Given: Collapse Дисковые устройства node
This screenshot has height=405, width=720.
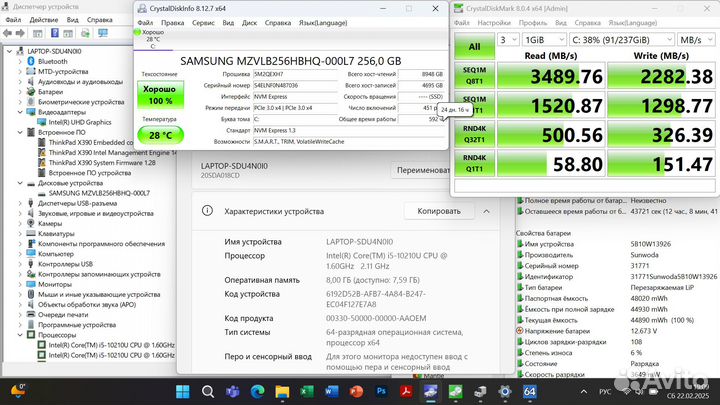Looking at the screenshot, I should 20,183.
